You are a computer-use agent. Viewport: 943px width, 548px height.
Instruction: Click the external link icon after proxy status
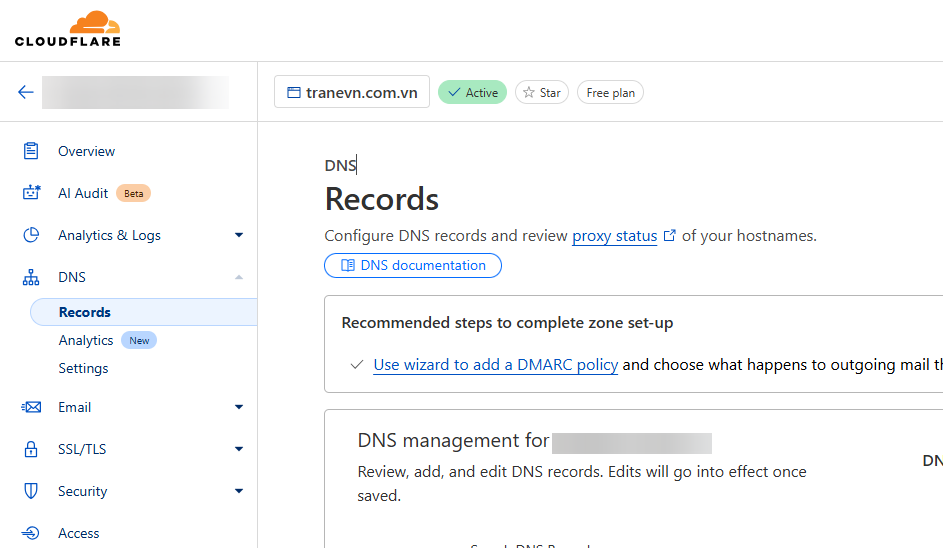[669, 236]
